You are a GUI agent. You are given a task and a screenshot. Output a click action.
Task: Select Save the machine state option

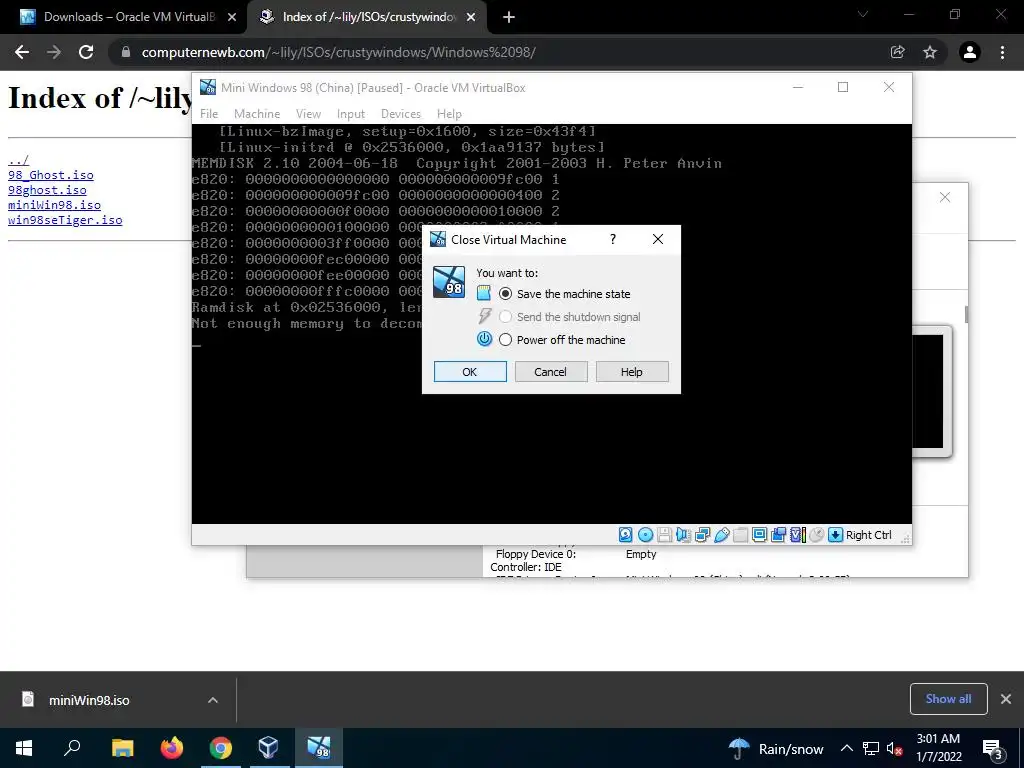pyautogui.click(x=566, y=294)
